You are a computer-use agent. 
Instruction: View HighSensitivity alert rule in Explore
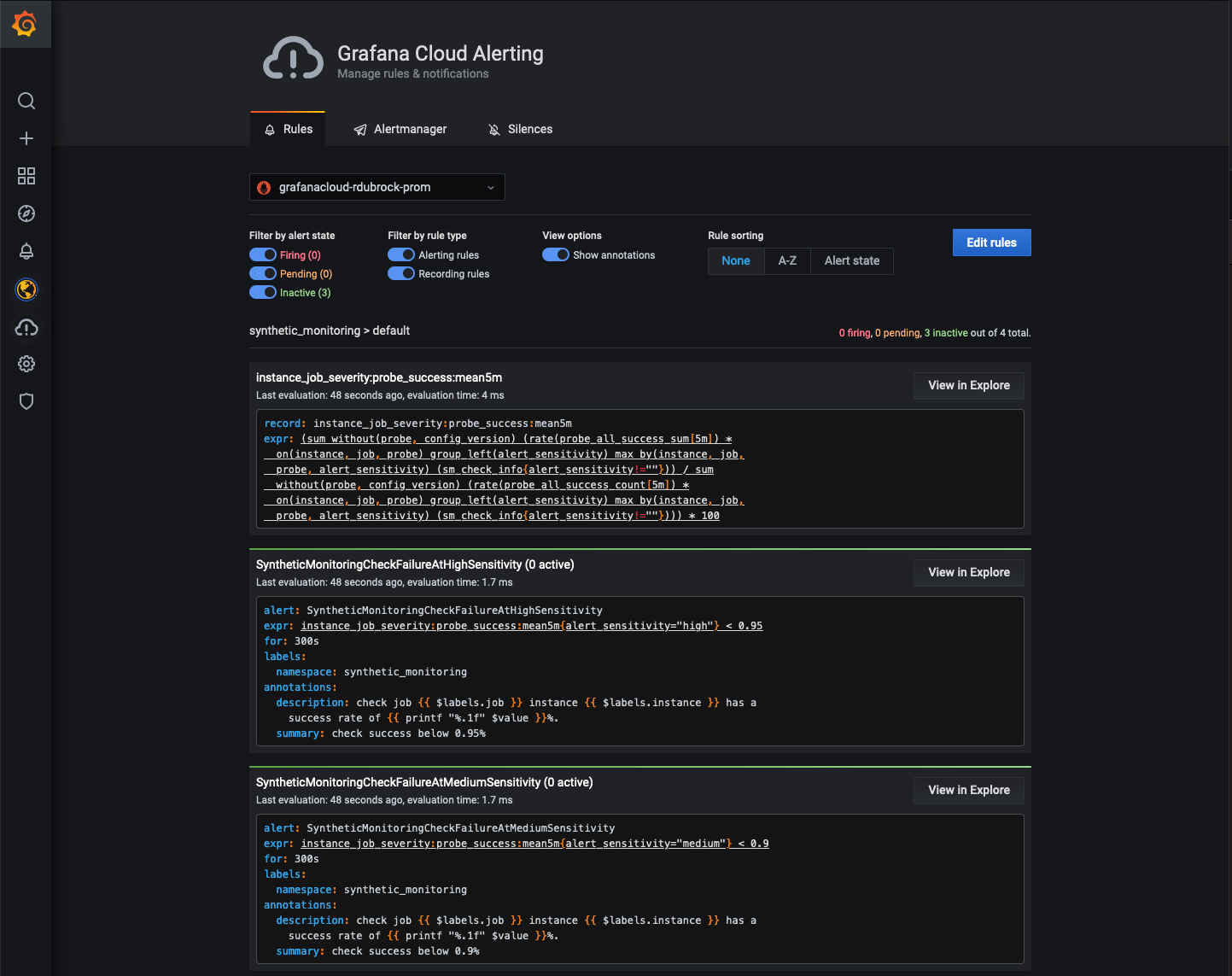tap(969, 572)
